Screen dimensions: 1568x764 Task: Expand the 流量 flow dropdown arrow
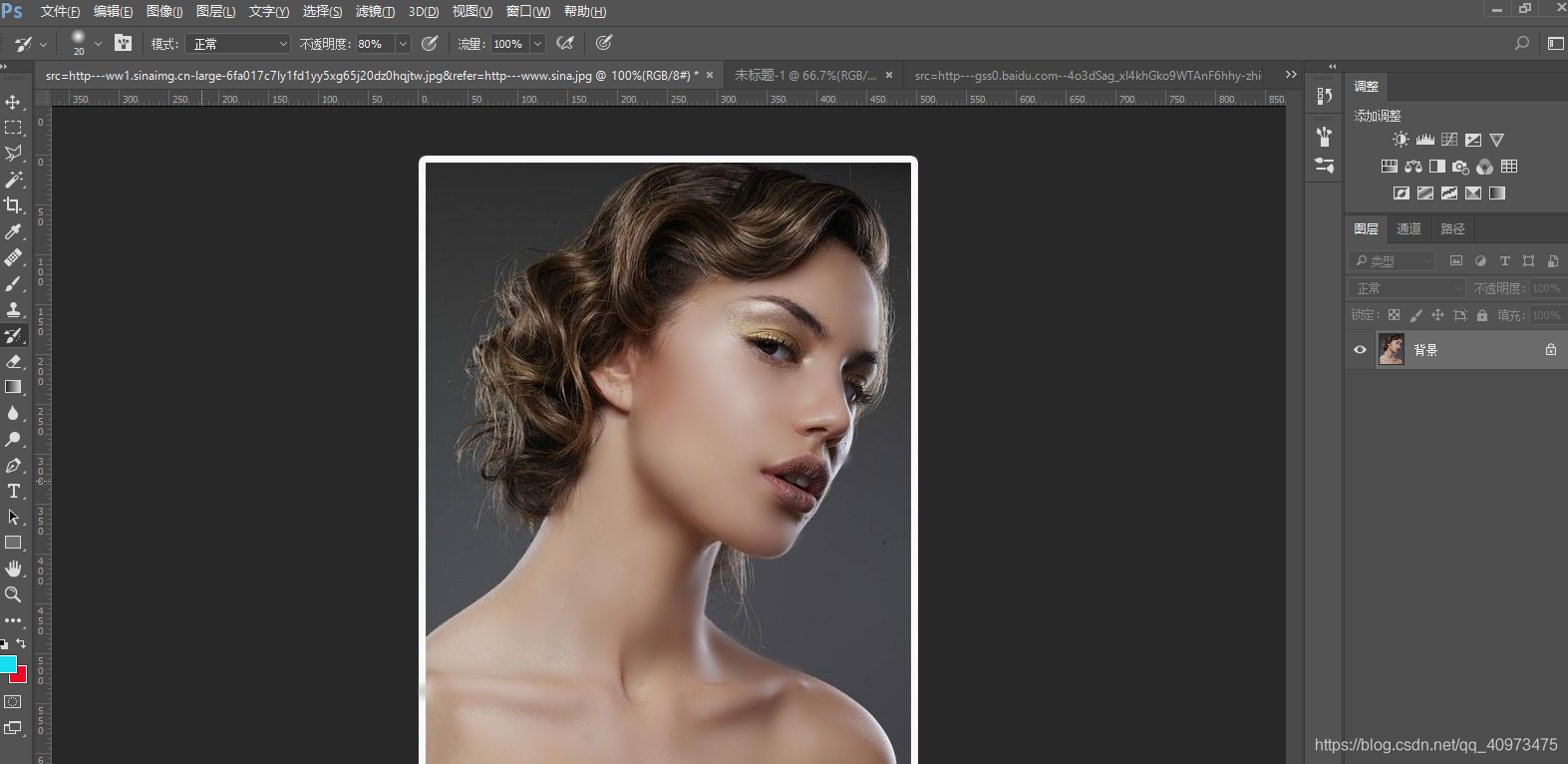[x=537, y=44]
